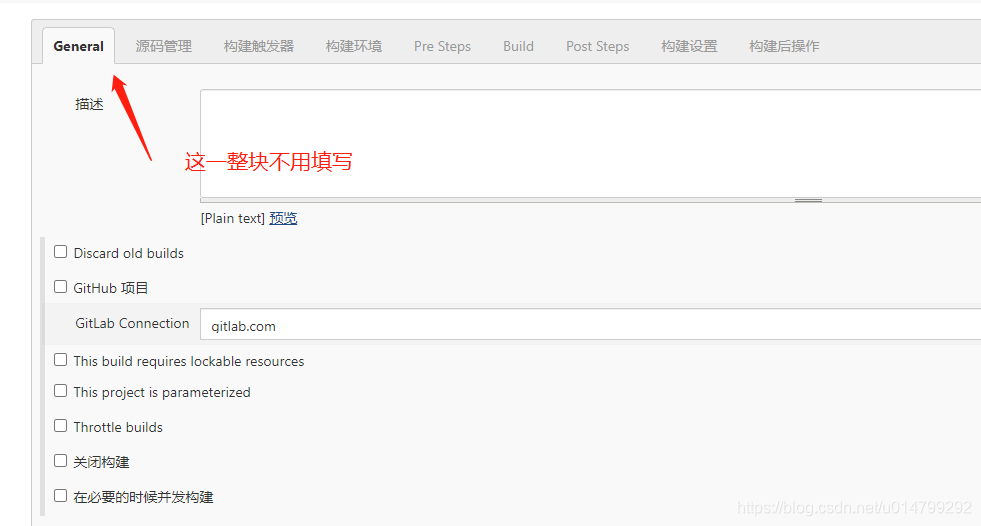The image size is (981, 526).
Task: Switch to Post Steps tab
Action: click(597, 46)
